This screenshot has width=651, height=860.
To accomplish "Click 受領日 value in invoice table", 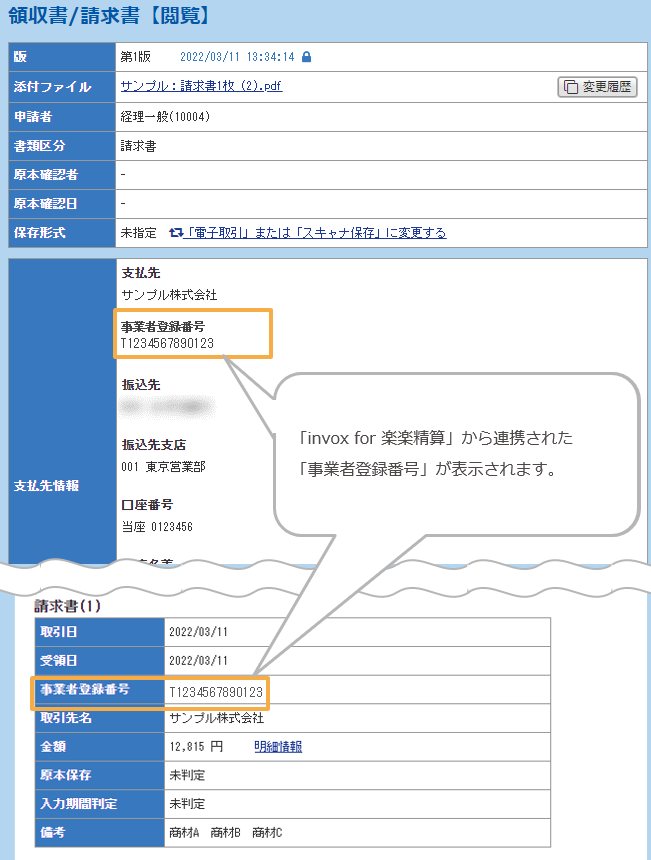I will point(199,661).
